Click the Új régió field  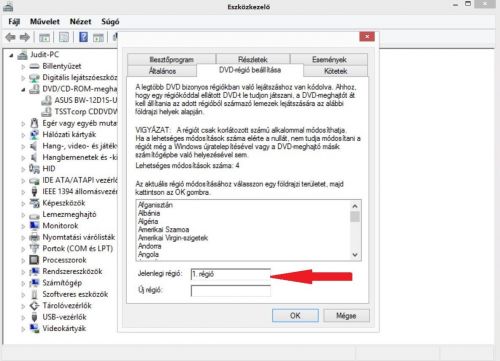coord(231,291)
